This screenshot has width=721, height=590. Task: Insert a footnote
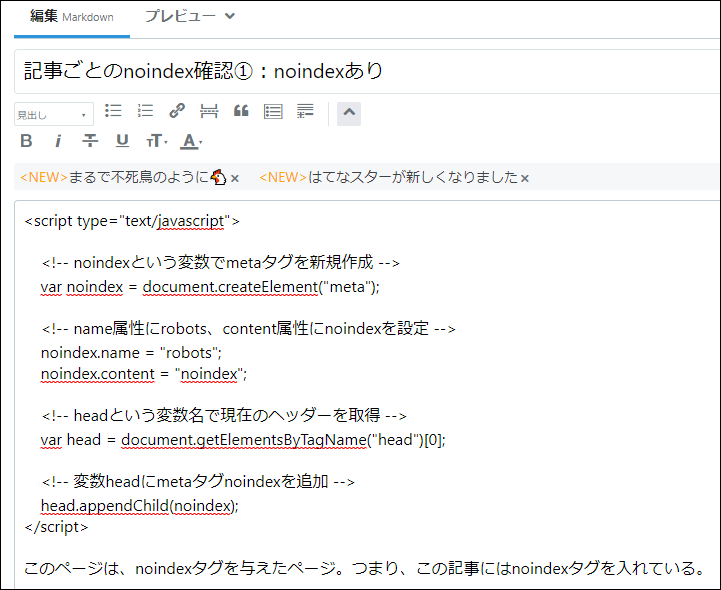point(305,111)
